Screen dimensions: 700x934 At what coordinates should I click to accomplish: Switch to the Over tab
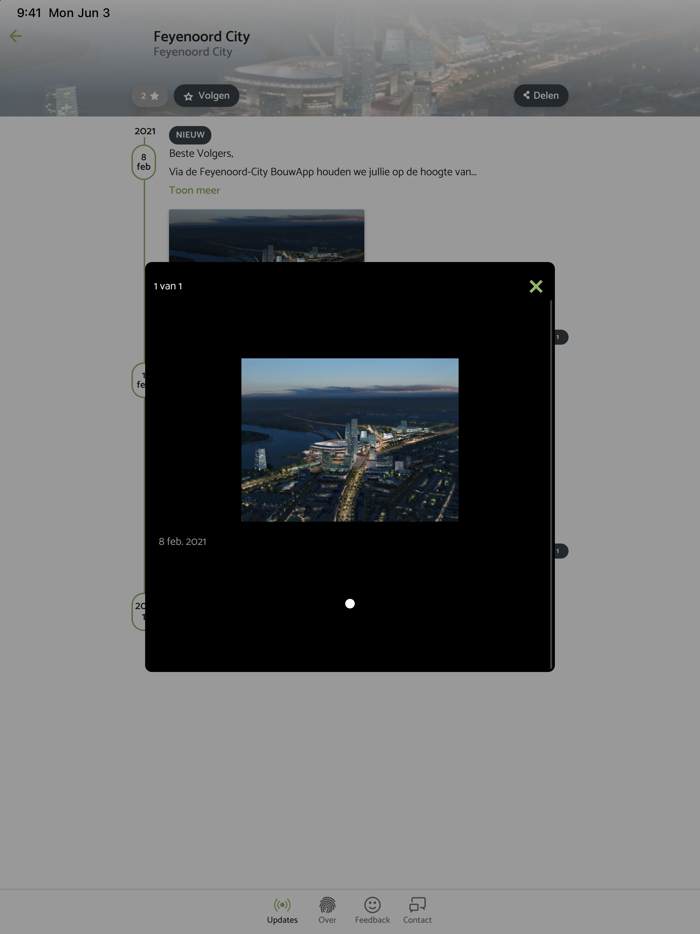click(x=327, y=910)
